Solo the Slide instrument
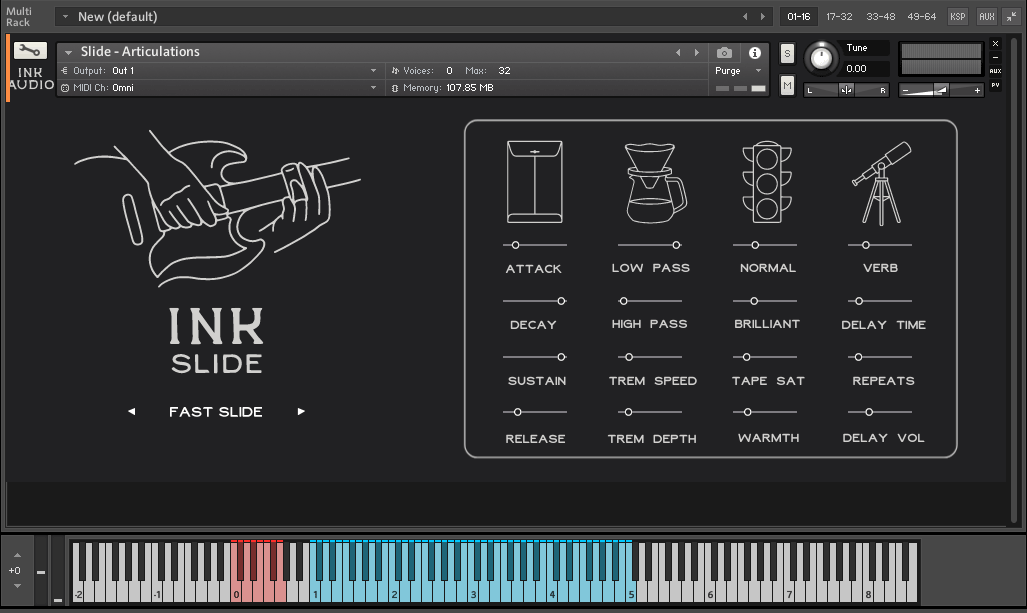Screen dimensions: 1027x613 tap(787, 53)
